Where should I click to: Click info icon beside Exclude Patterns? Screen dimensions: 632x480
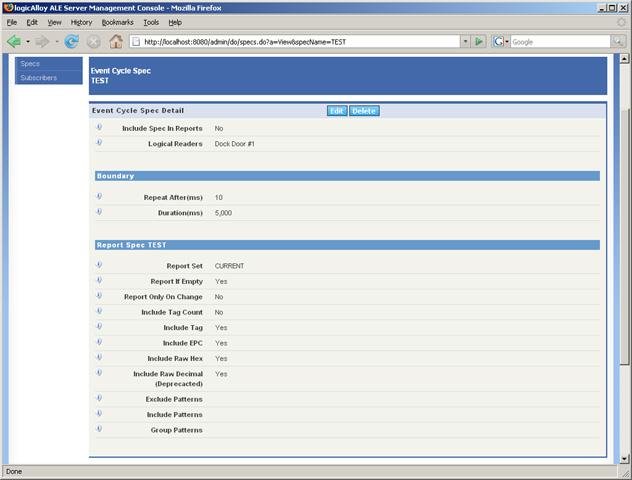[99, 398]
